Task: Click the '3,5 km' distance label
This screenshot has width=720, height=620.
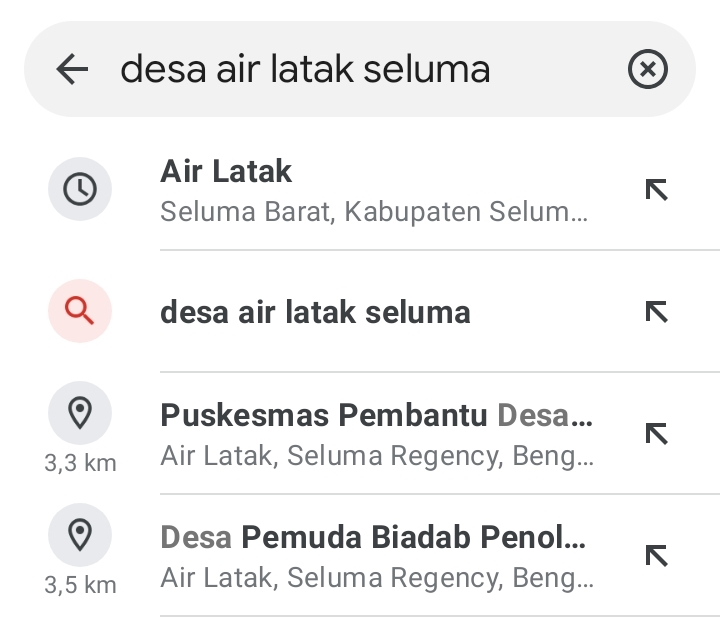Action: click(80, 585)
